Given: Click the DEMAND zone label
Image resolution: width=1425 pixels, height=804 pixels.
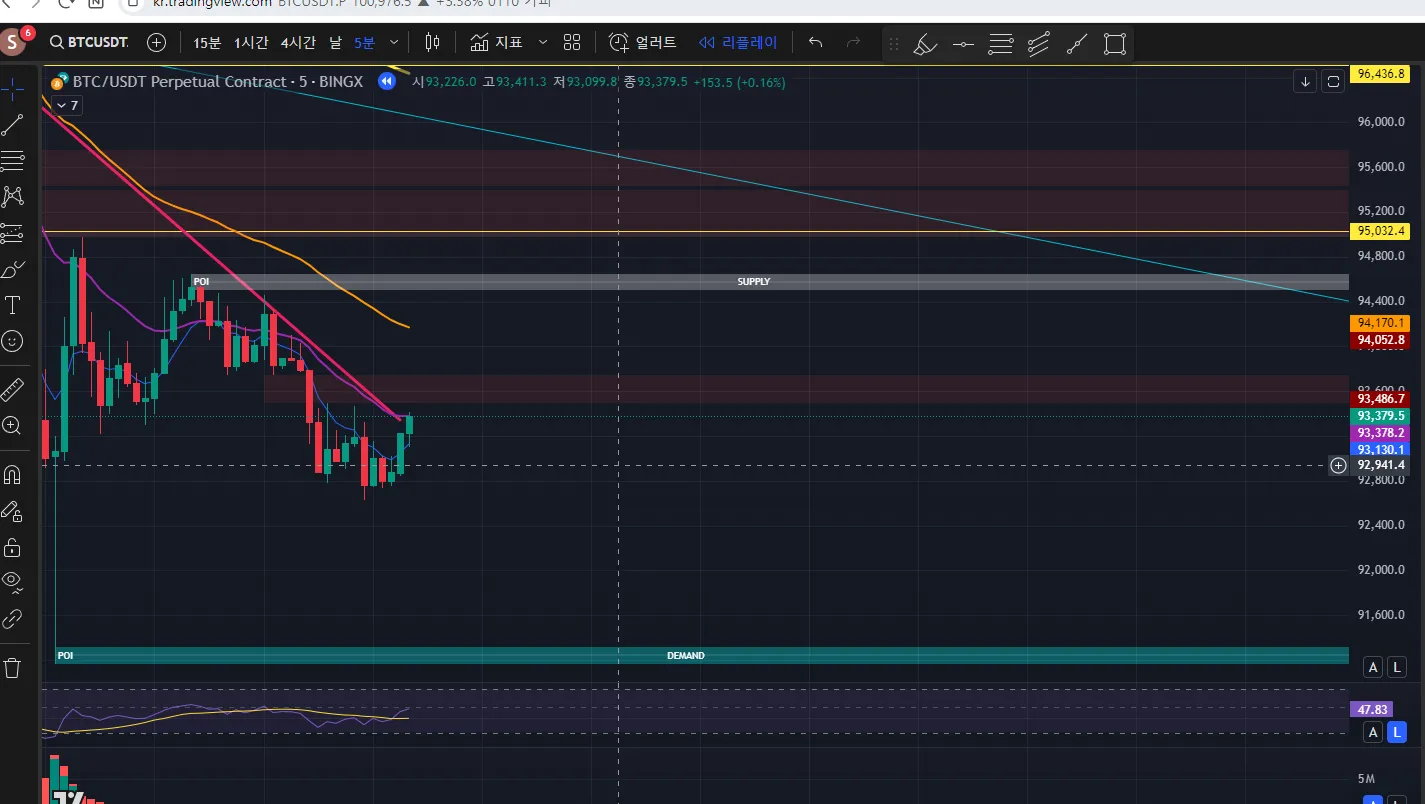Looking at the screenshot, I should [686, 656].
